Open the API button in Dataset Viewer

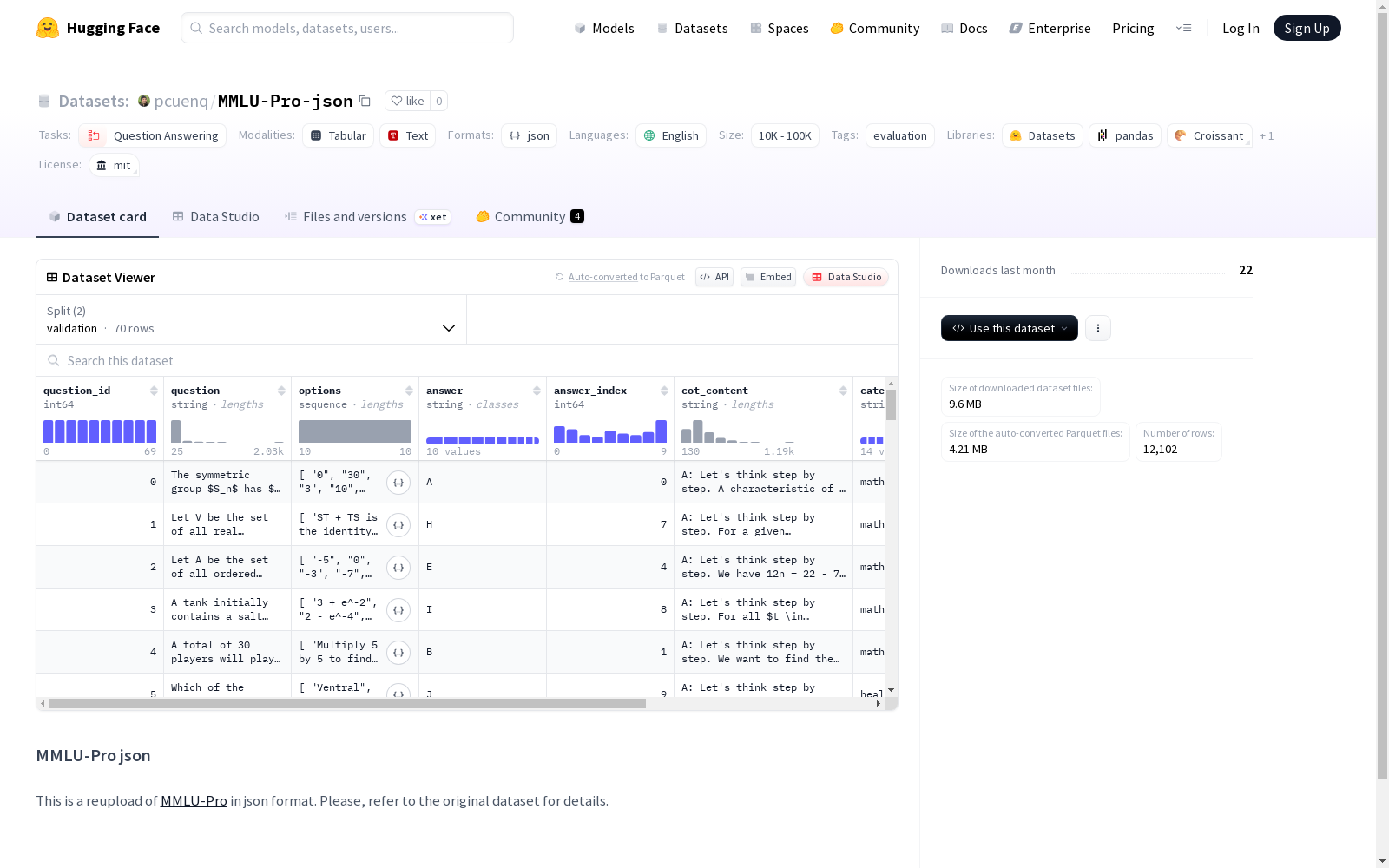(714, 277)
